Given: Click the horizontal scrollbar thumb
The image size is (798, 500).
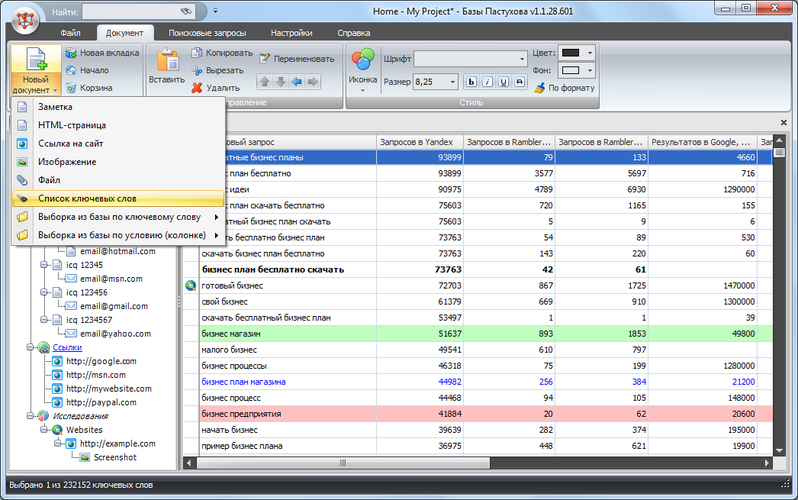Looking at the screenshot, I should click(x=344, y=463).
